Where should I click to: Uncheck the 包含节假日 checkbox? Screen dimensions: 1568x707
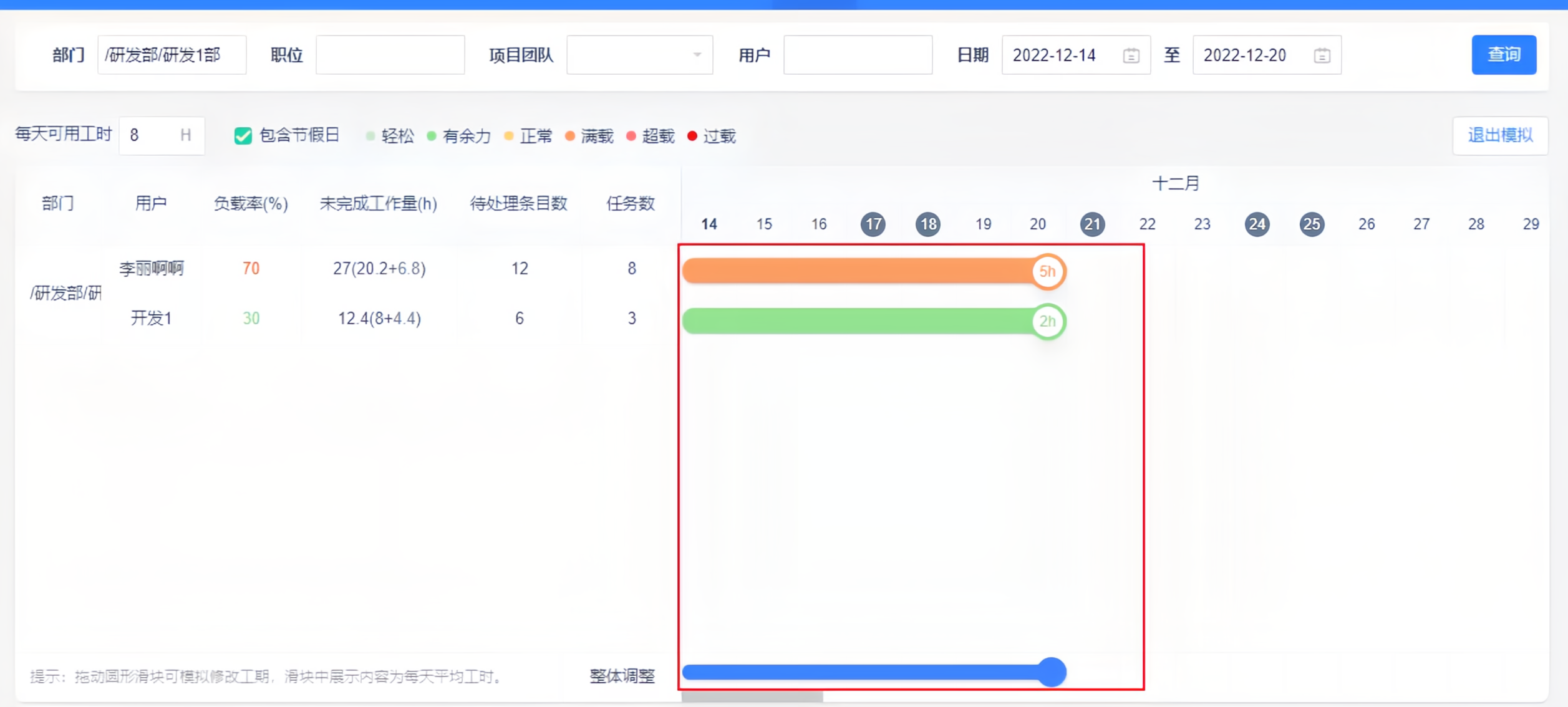click(x=242, y=135)
